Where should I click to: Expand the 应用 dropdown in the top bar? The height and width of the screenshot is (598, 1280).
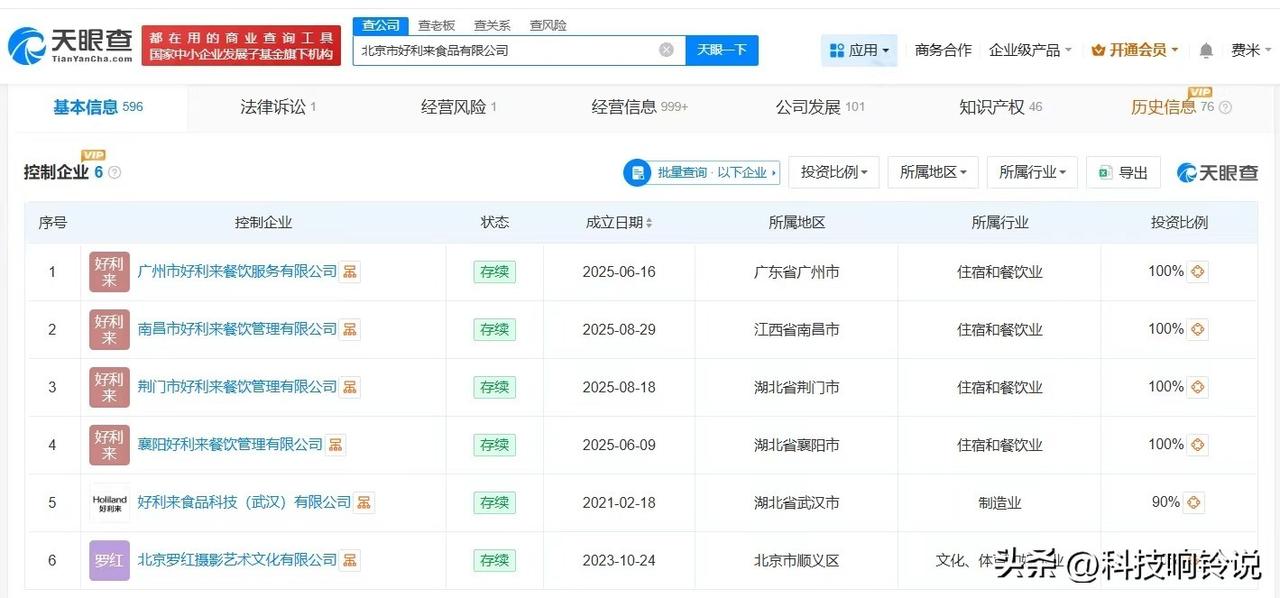point(862,48)
